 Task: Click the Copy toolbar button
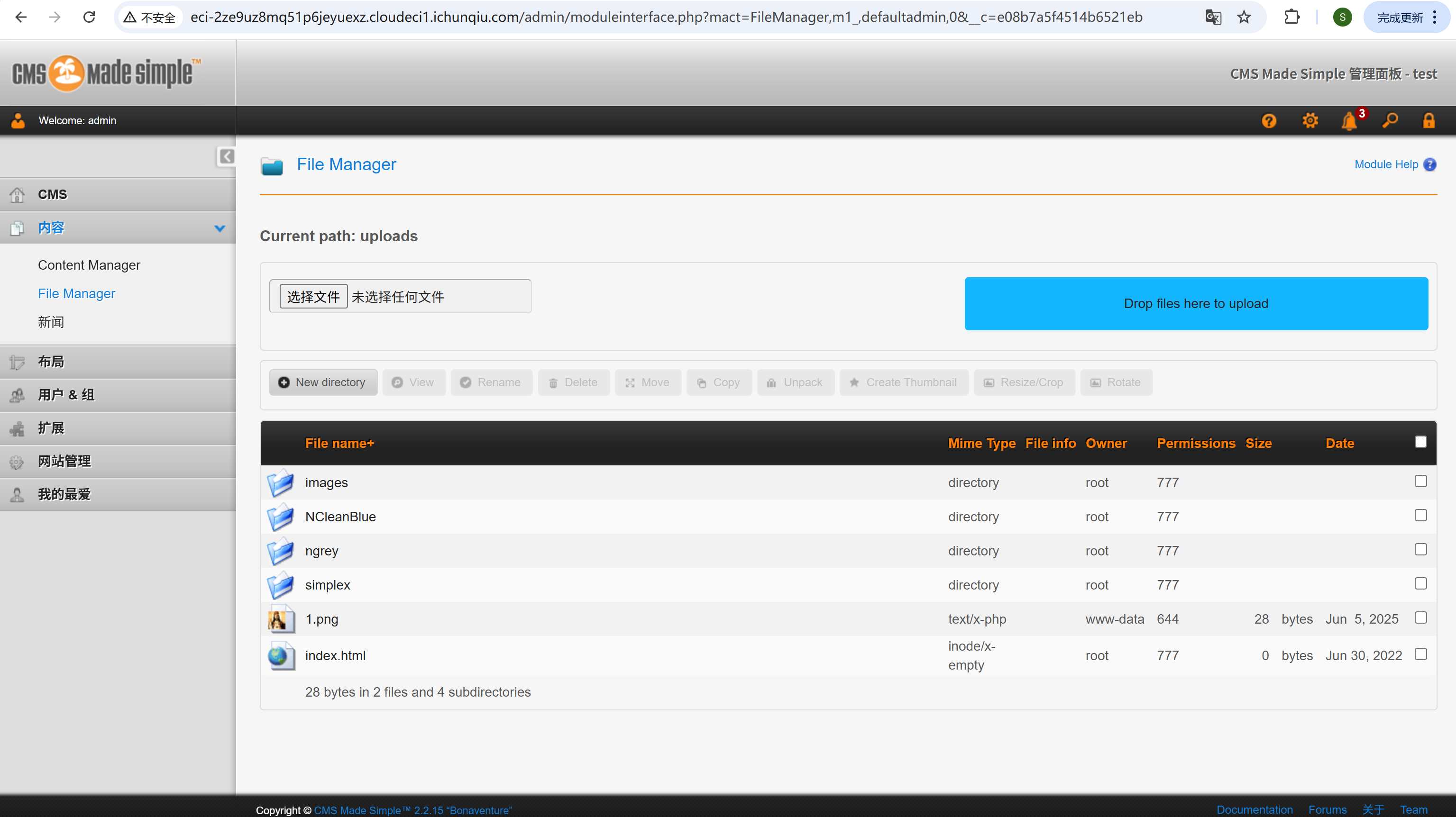719,382
